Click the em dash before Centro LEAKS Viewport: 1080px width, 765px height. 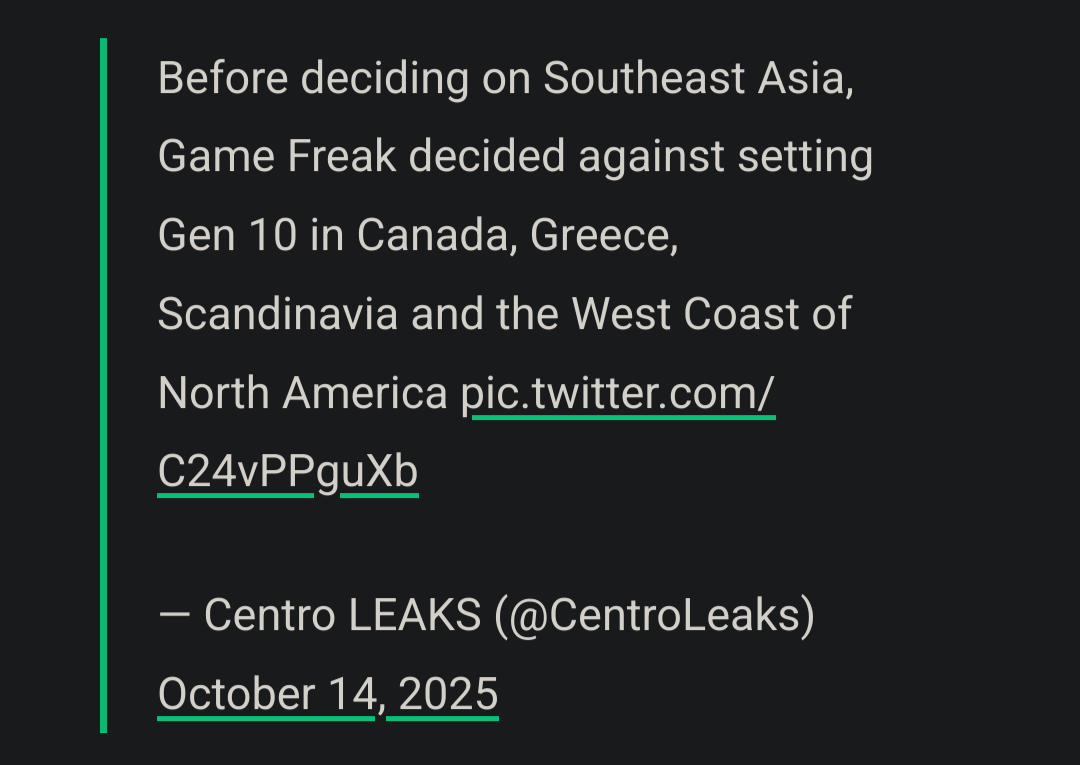(175, 616)
